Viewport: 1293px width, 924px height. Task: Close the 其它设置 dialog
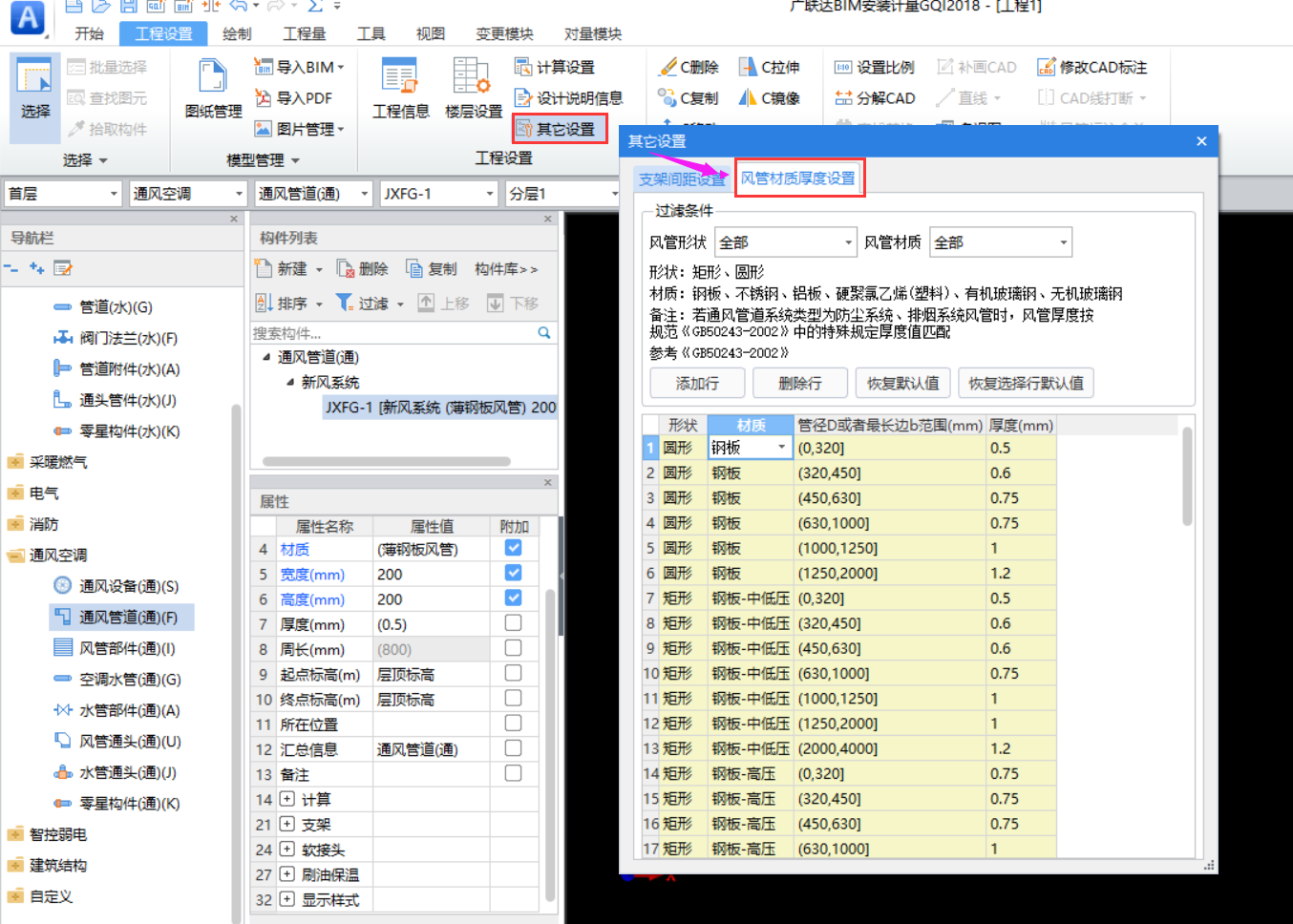click(x=1201, y=141)
